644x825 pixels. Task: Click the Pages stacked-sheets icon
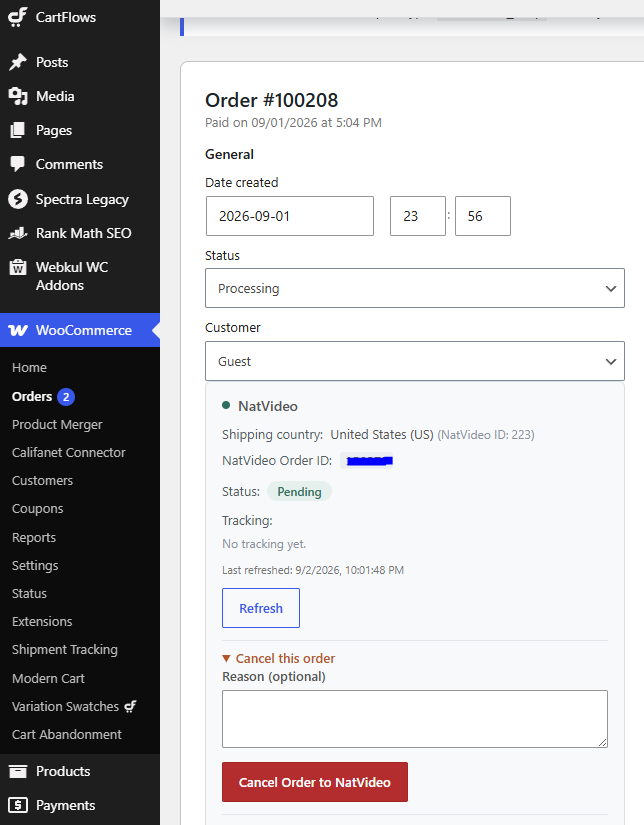pos(17,130)
